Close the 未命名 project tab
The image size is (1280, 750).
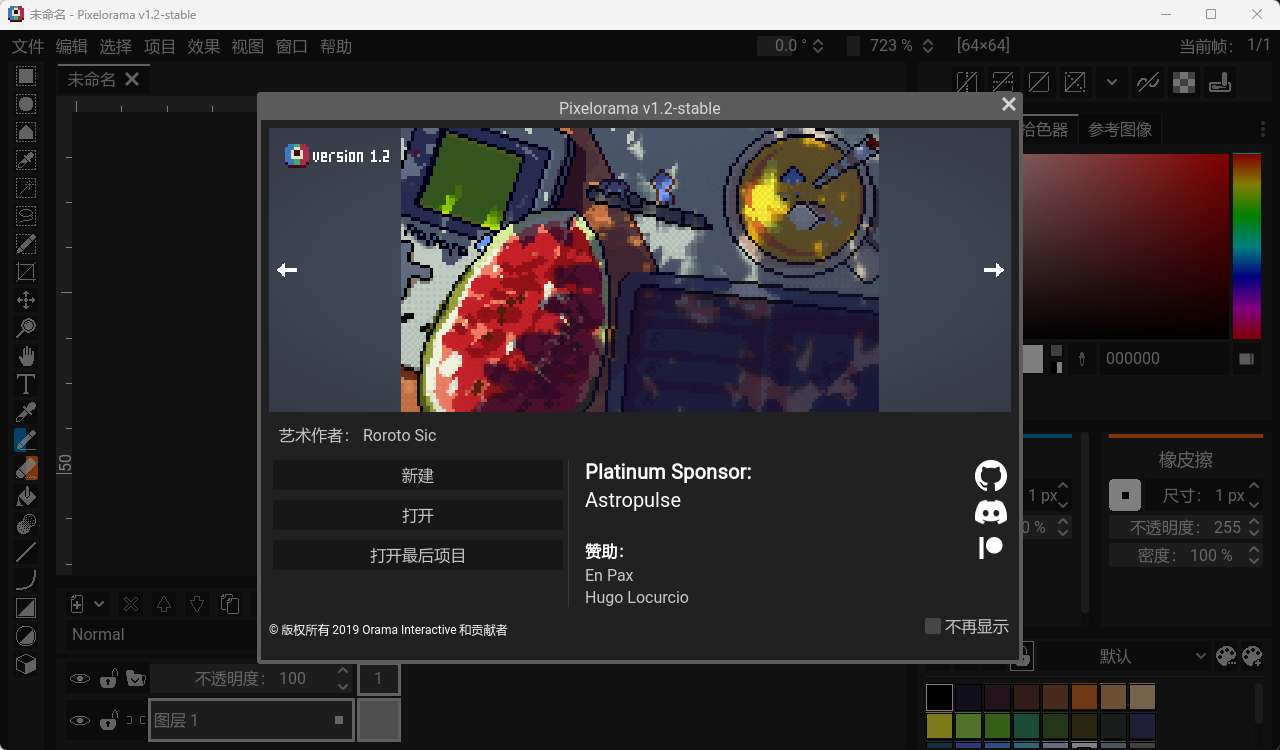(x=131, y=79)
